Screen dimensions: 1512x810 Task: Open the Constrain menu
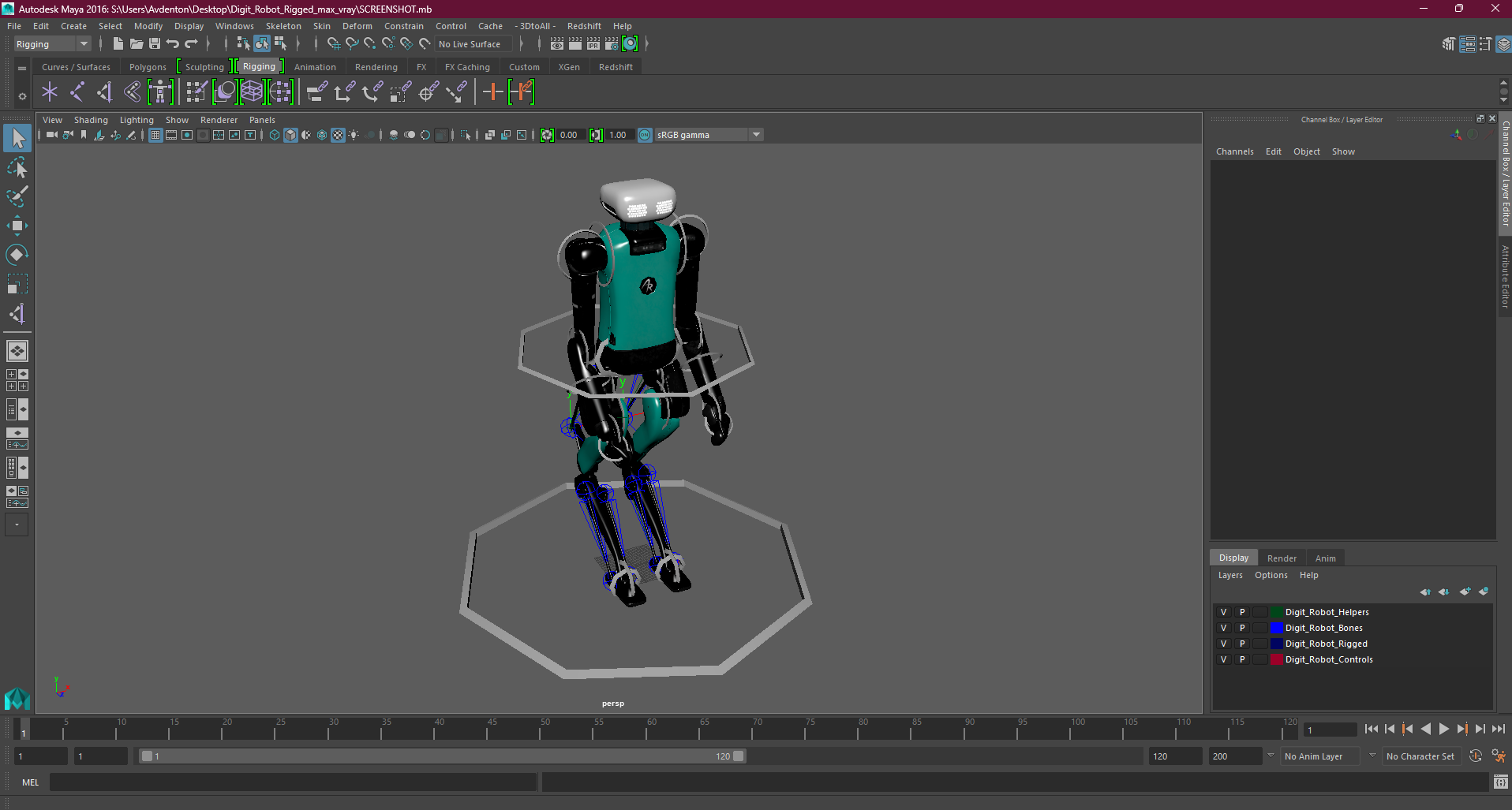point(404,26)
